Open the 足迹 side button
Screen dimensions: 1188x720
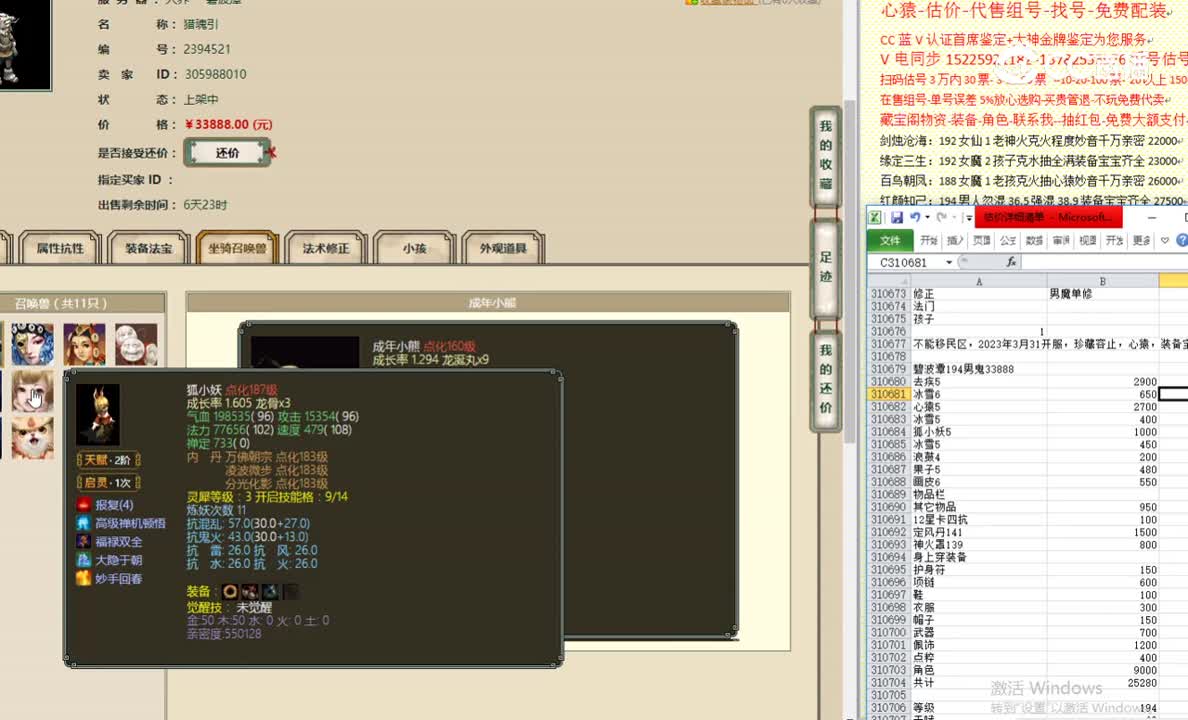826,267
